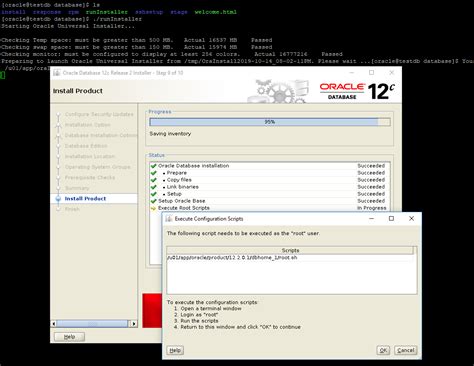
Task: Select the root.sh script path row
Action: pos(290,258)
